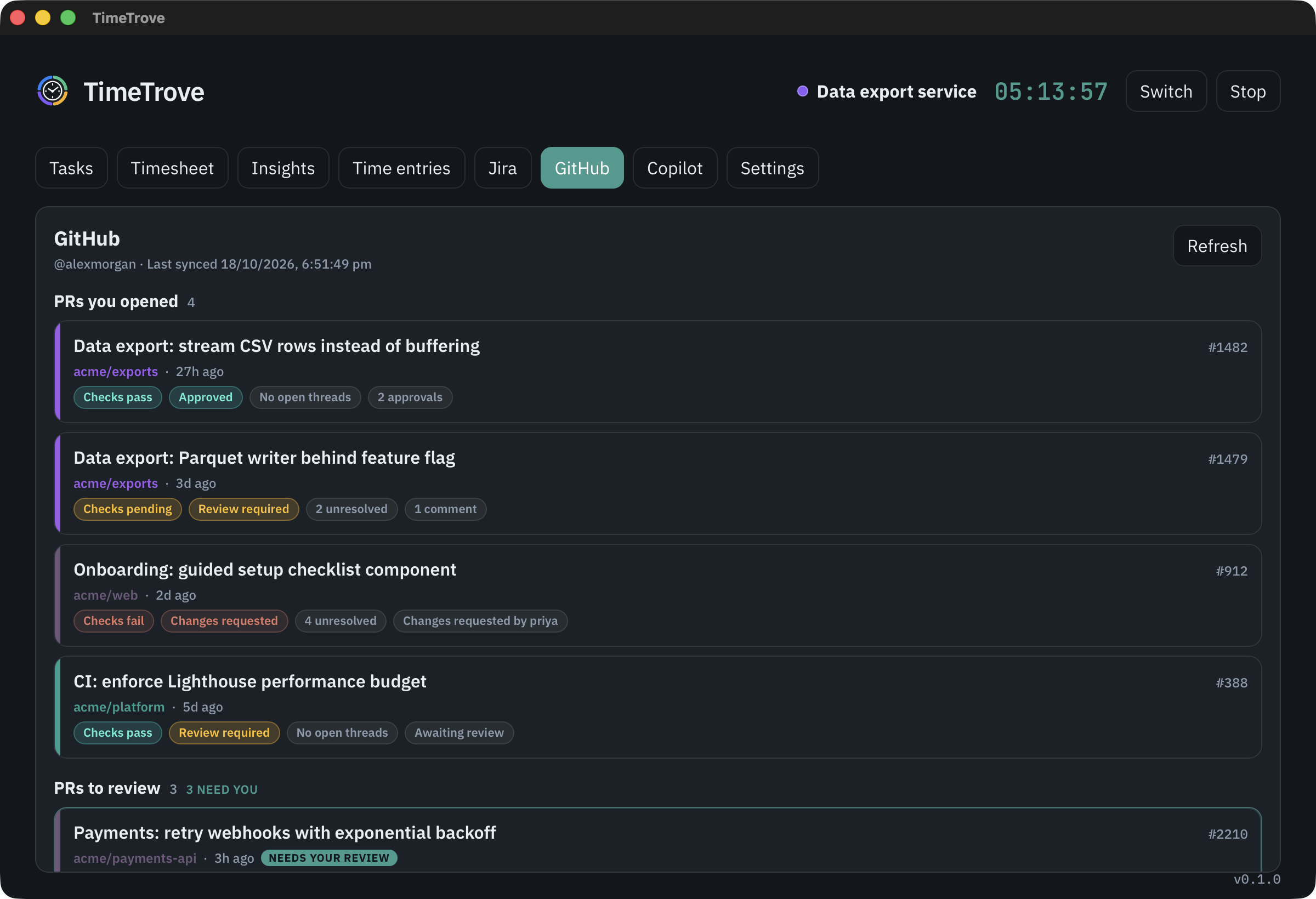This screenshot has width=1316, height=899.
Task: Click the Checks pending badge
Action: 127,509
